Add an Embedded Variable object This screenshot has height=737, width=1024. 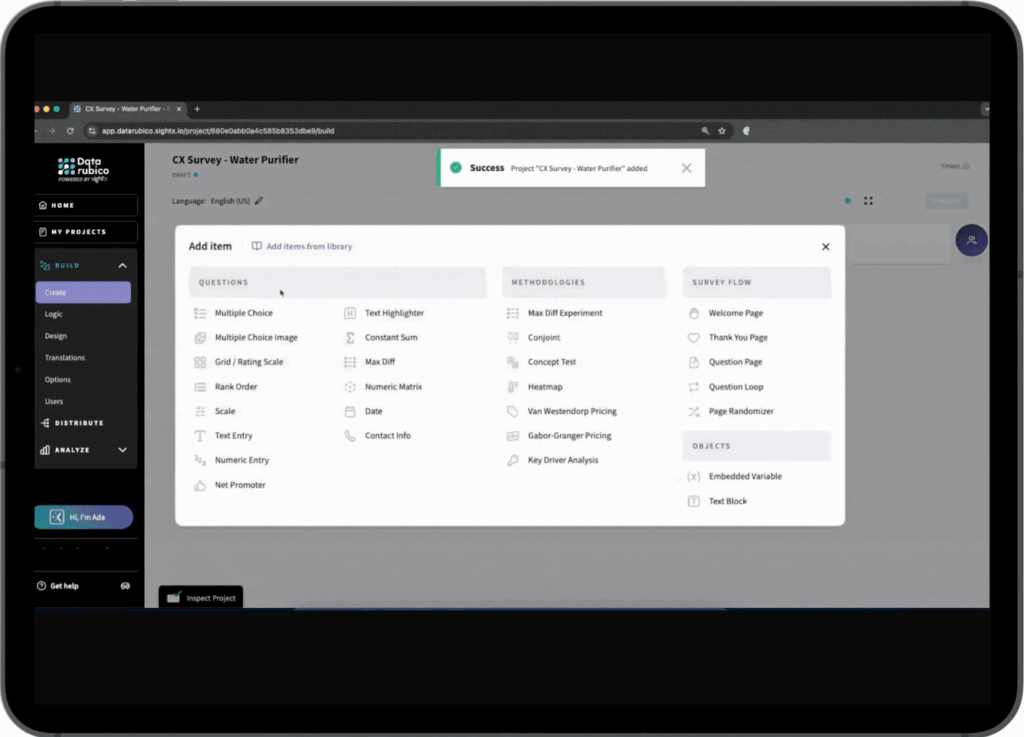tap(745, 477)
